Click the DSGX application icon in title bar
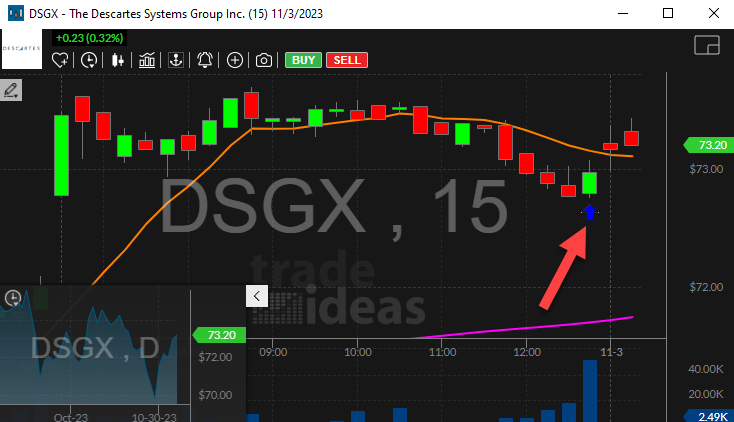This screenshot has height=422, width=734. (15, 14)
